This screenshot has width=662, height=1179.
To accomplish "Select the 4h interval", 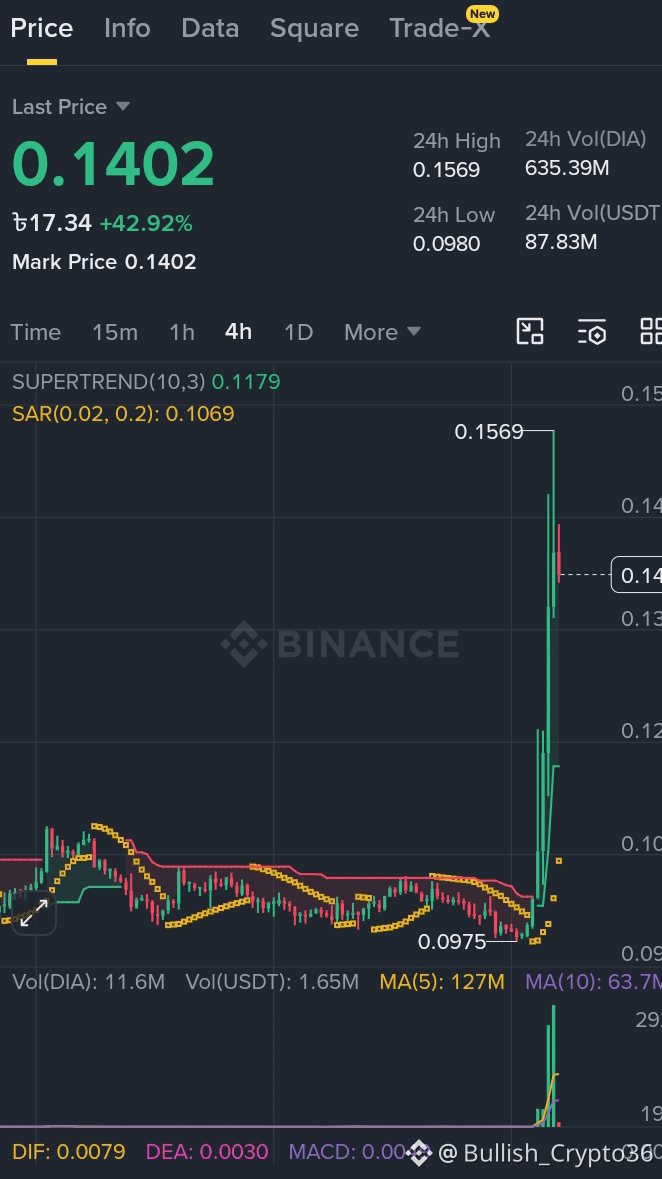I will [238, 332].
